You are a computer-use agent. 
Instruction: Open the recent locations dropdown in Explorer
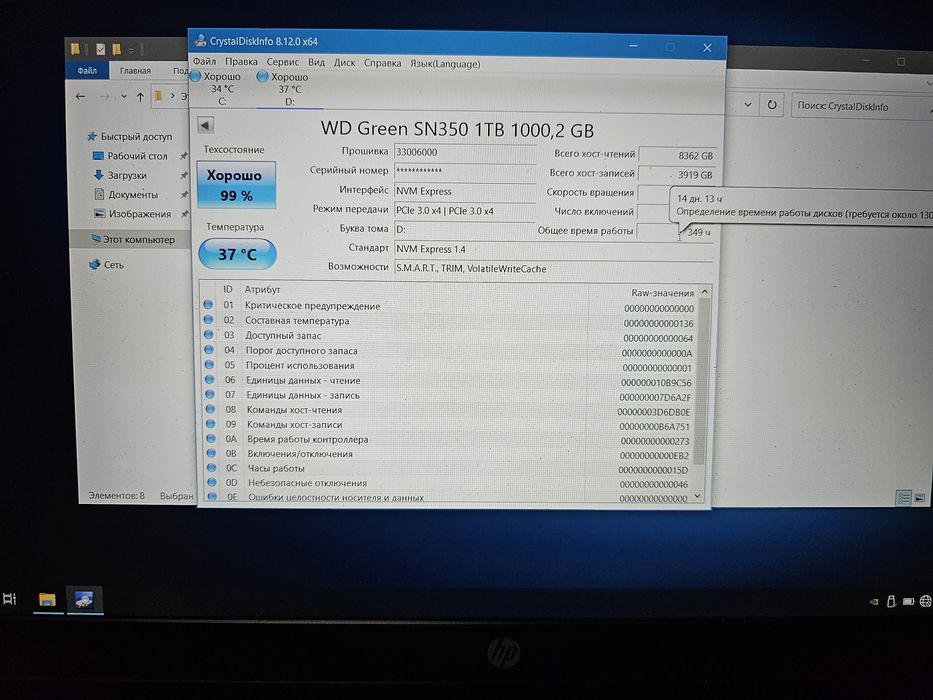124,96
